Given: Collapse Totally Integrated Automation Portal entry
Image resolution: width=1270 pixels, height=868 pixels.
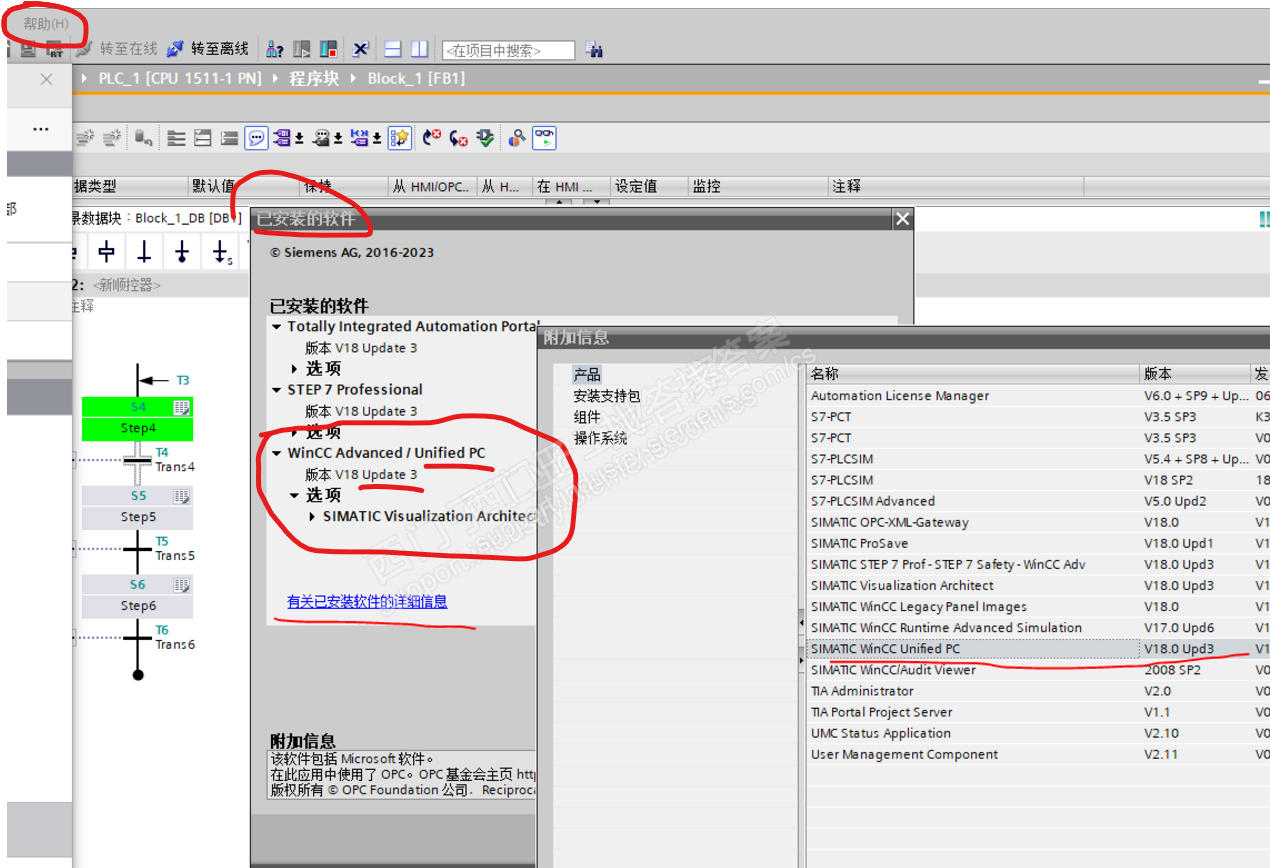Looking at the screenshot, I should coord(277,327).
